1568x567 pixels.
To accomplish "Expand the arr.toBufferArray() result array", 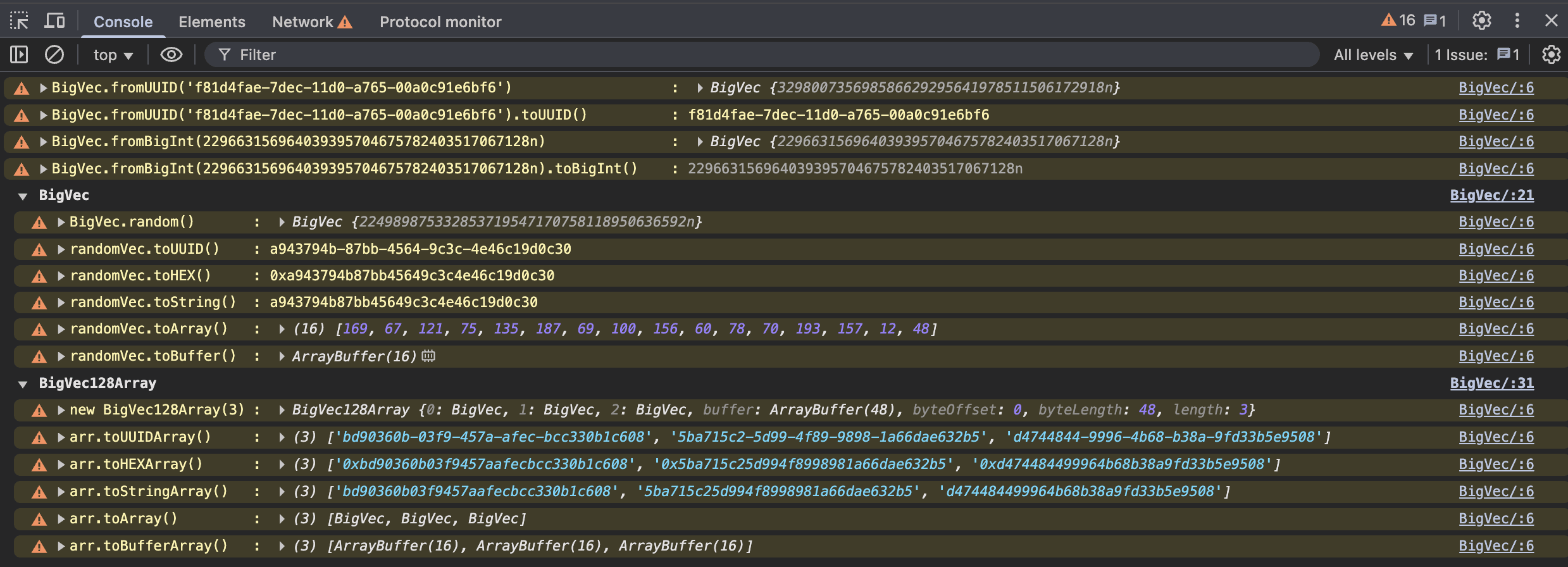I will 282,546.
